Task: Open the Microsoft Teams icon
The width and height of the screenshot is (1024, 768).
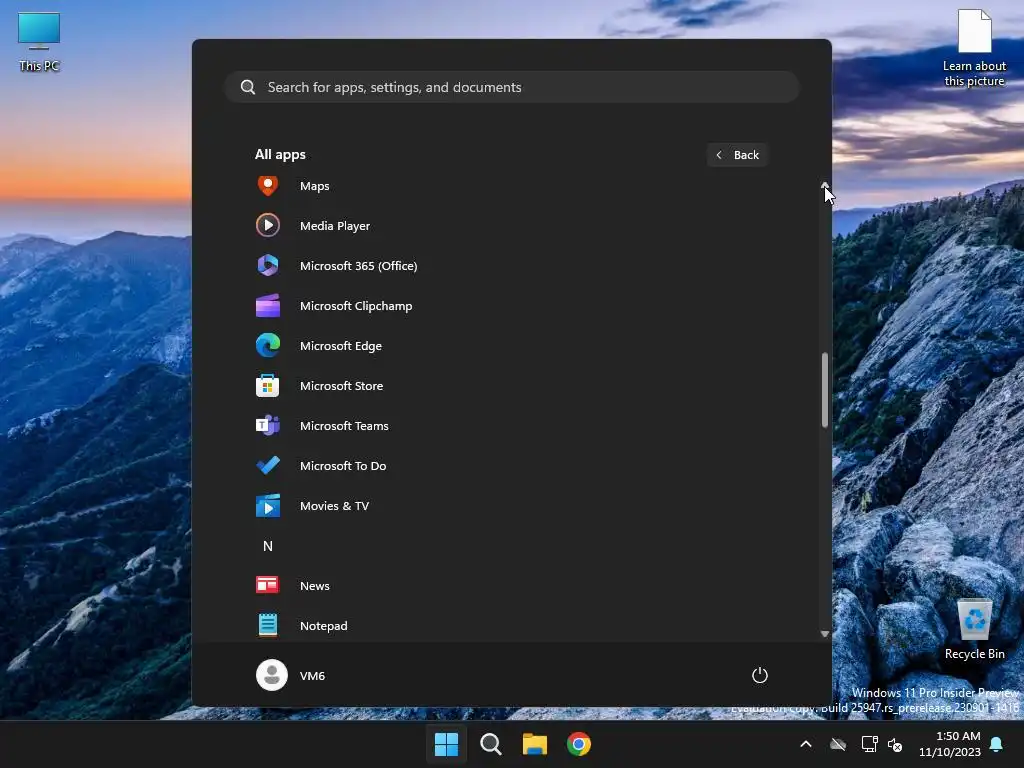Action: pos(268,425)
